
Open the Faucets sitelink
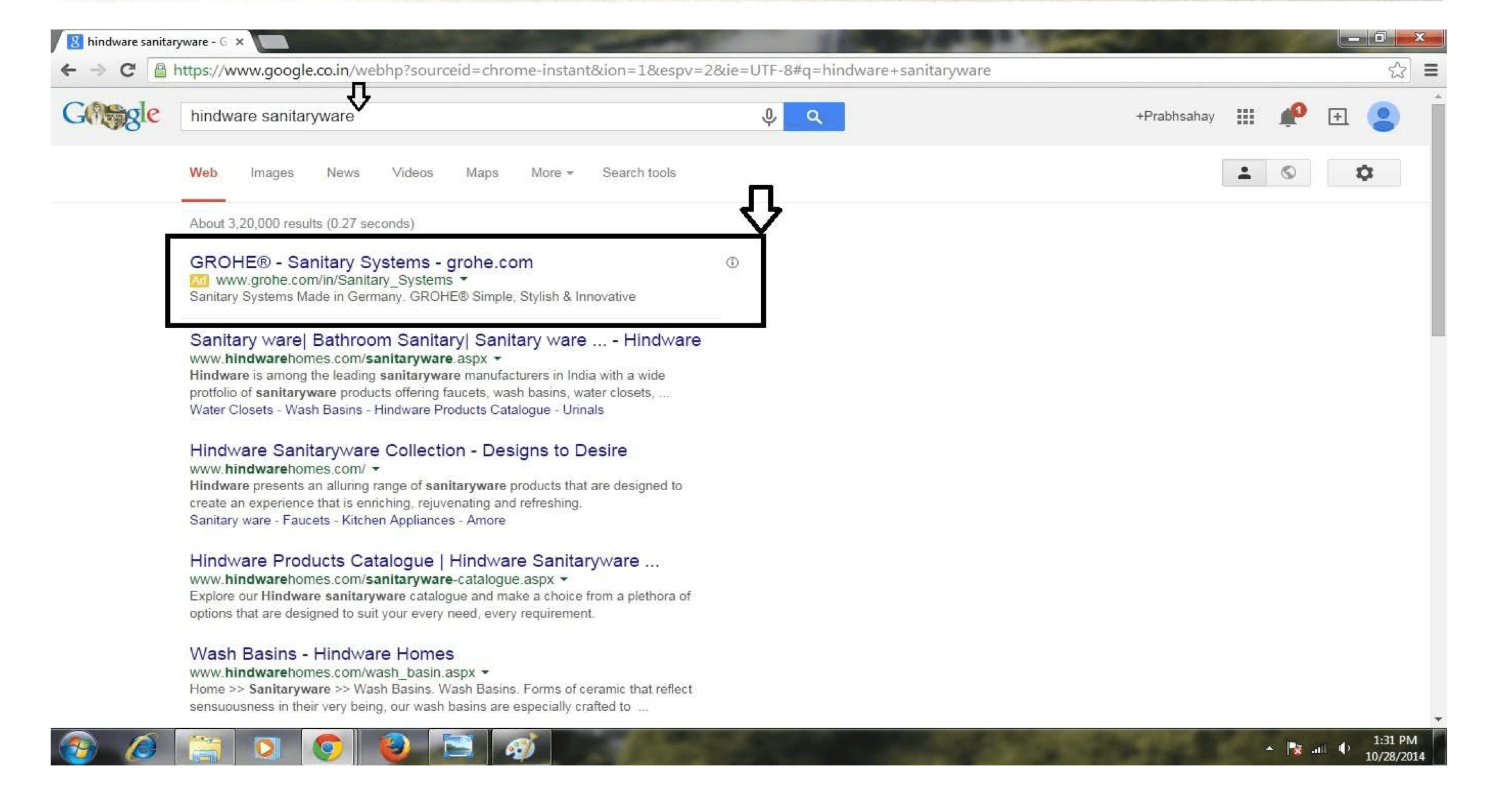click(x=306, y=520)
